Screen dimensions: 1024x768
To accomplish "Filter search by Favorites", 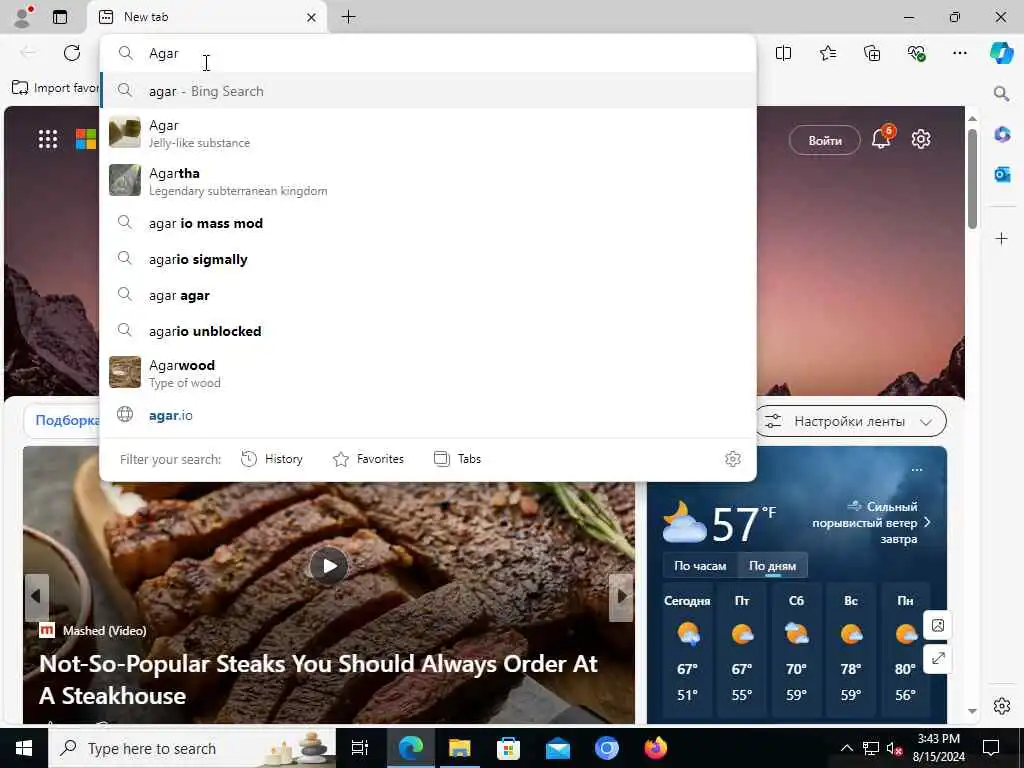I will point(368,459).
